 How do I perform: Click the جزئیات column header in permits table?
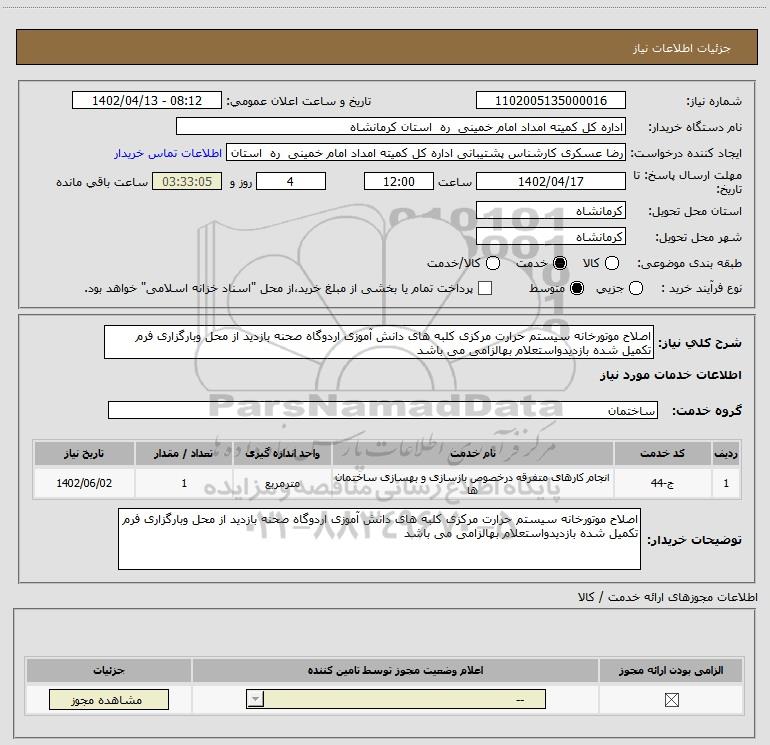click(x=109, y=670)
